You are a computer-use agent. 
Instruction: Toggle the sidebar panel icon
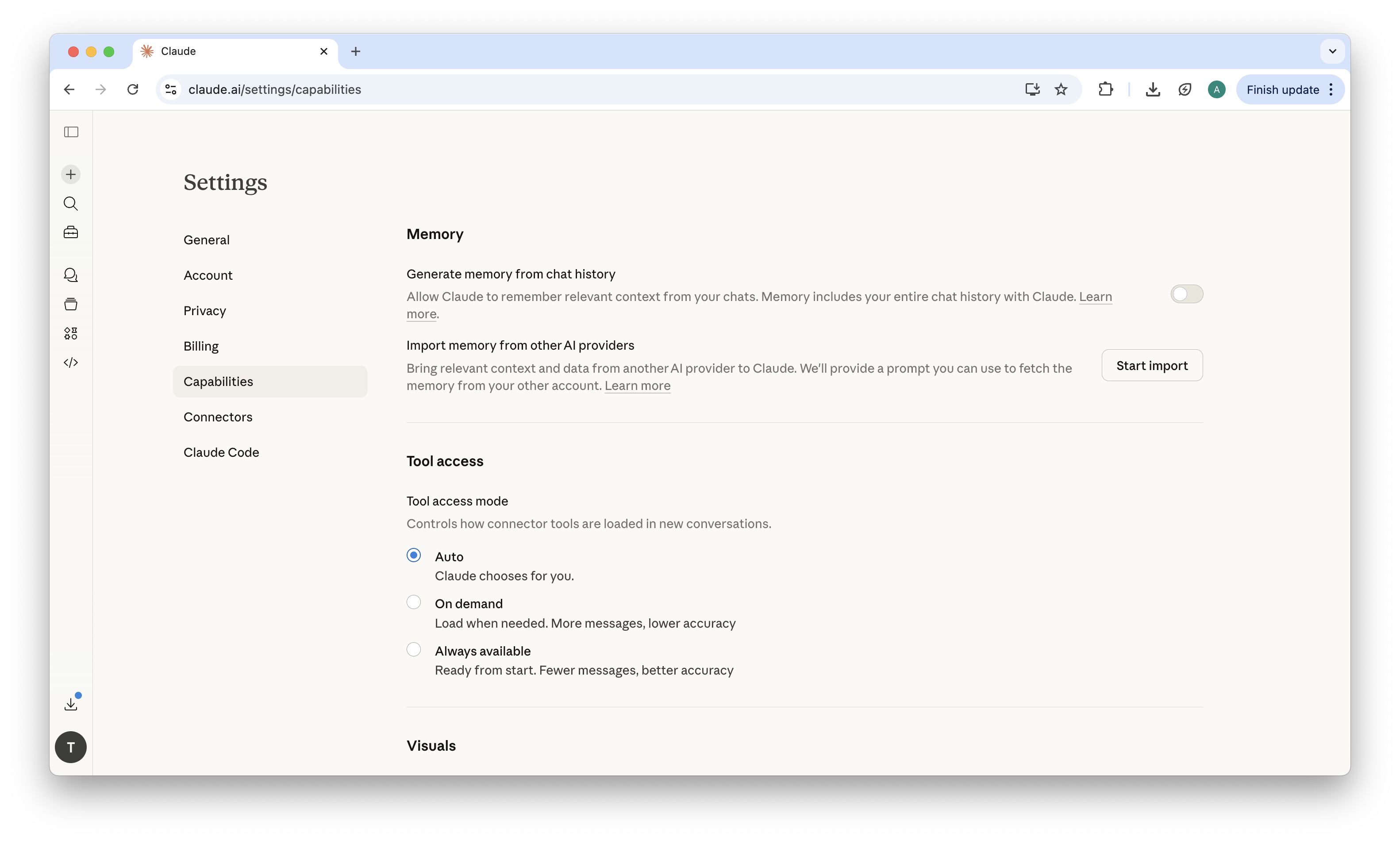coord(71,132)
